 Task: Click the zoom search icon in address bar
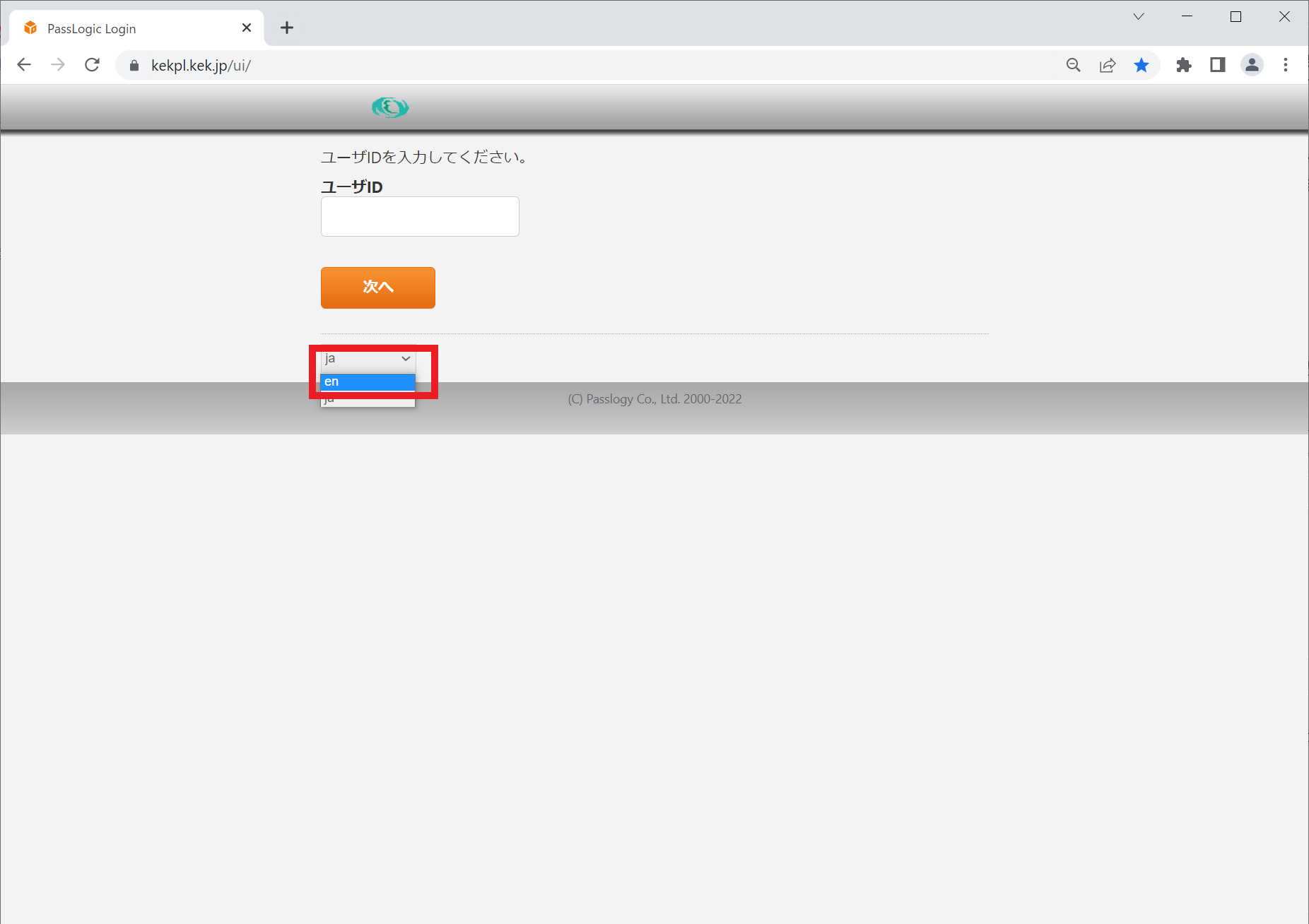pos(1074,65)
